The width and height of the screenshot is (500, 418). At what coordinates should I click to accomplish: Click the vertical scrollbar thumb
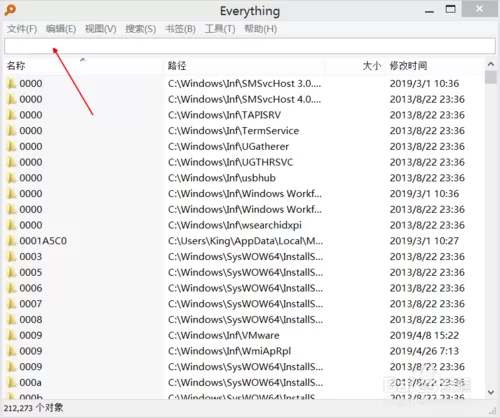(491, 77)
